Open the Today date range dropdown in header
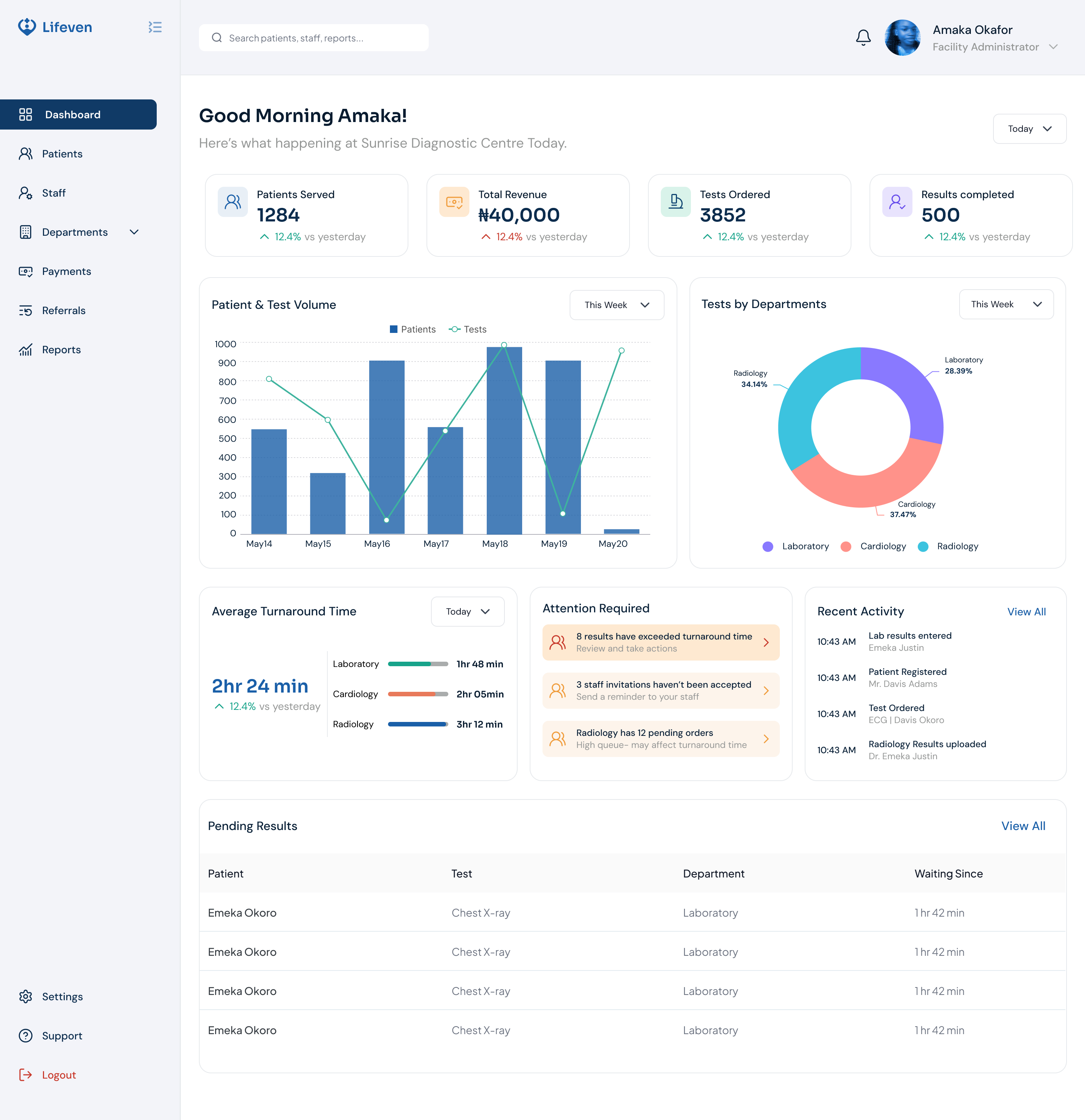 1030,128
